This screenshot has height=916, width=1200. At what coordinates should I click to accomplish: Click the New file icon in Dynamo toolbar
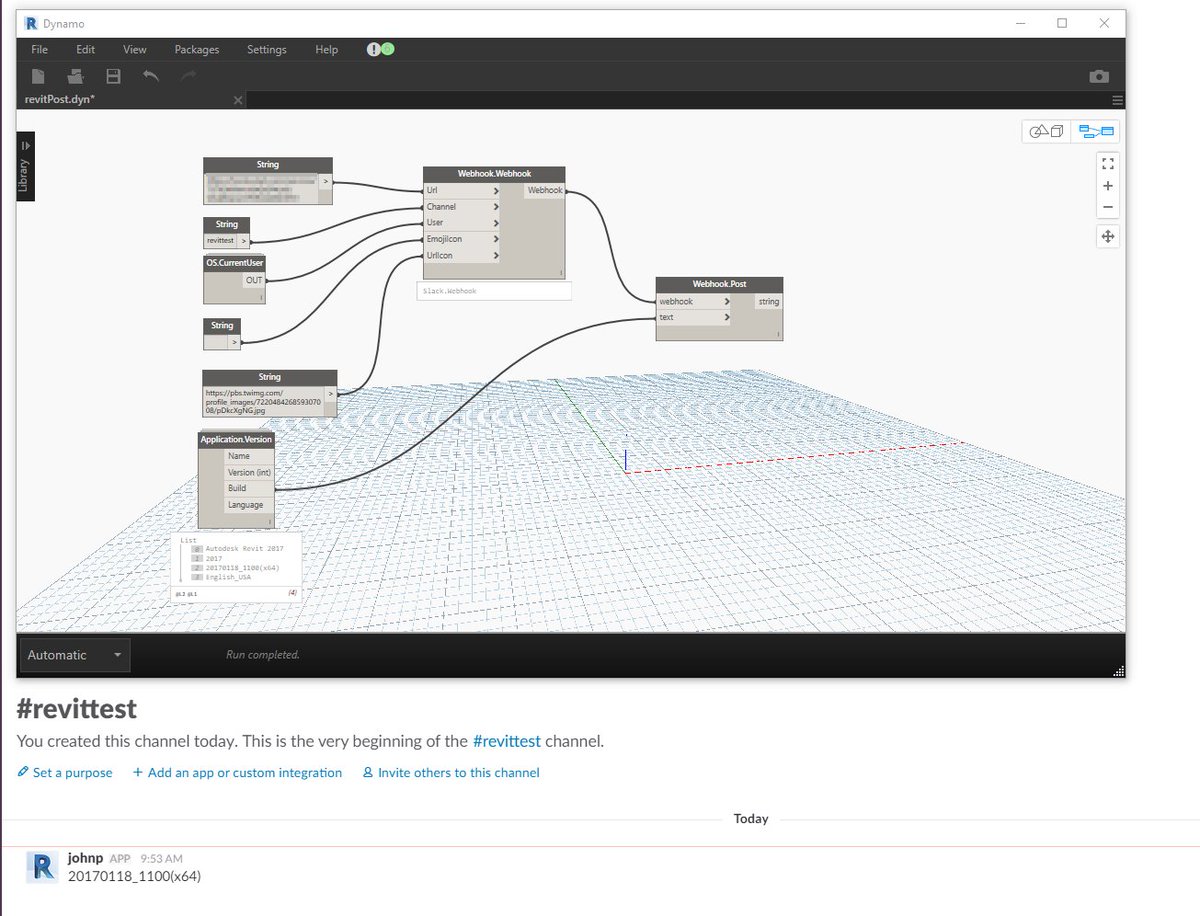(38, 77)
